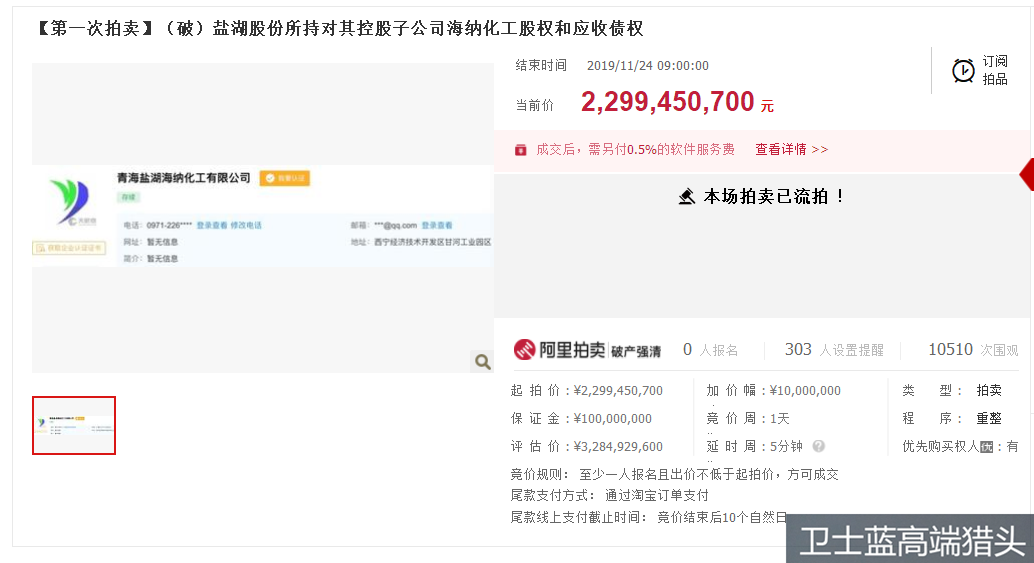Click the help icon beside 延时周期
The height and width of the screenshot is (563, 1034).
(818, 446)
